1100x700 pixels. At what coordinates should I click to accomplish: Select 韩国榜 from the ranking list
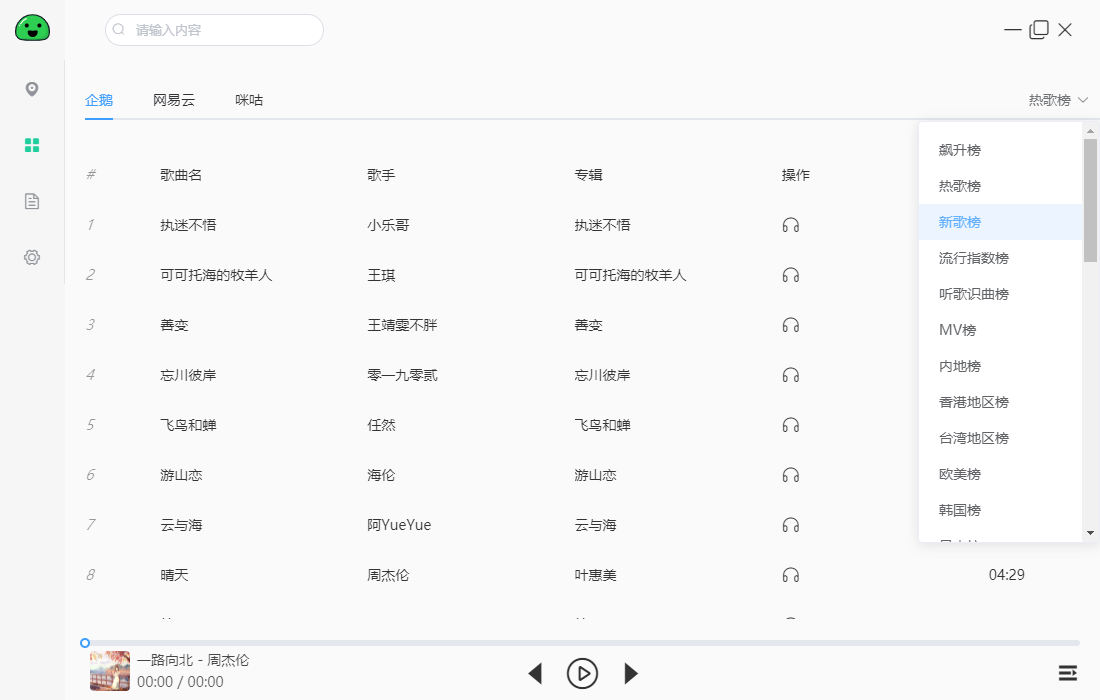point(961,509)
